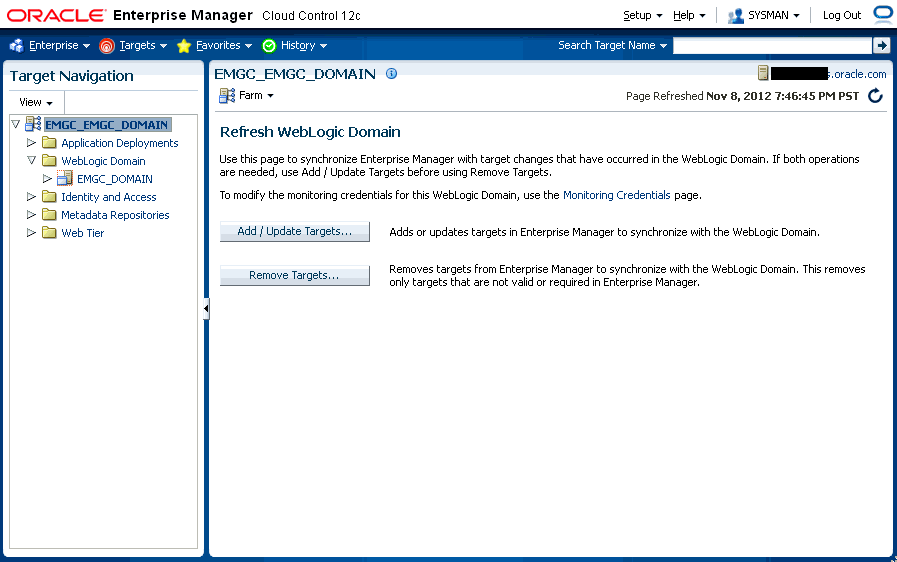897x562 pixels.
Task: Select EMGC_DOMAIN tree item
Action: point(114,179)
